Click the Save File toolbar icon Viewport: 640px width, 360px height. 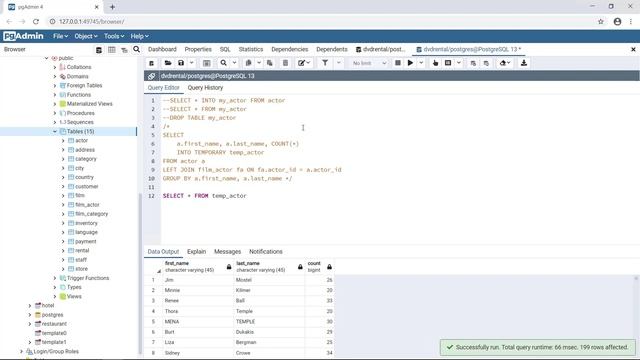tap(181, 63)
